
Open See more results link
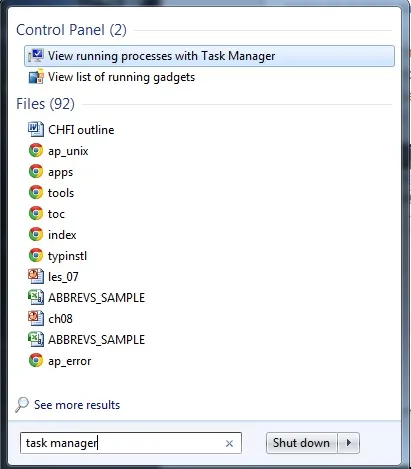(77, 405)
